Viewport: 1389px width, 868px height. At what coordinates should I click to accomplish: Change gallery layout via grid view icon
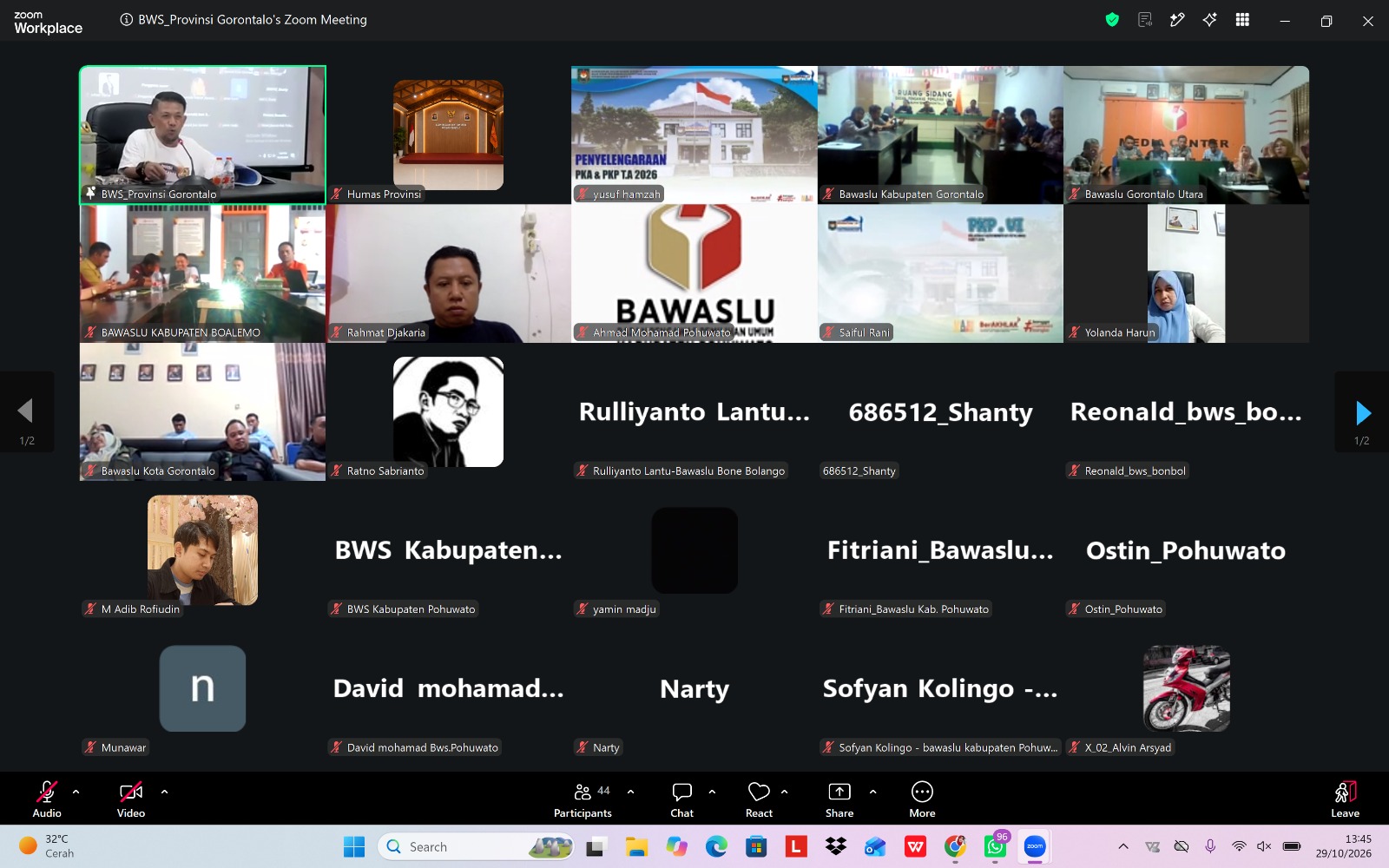(x=1242, y=20)
